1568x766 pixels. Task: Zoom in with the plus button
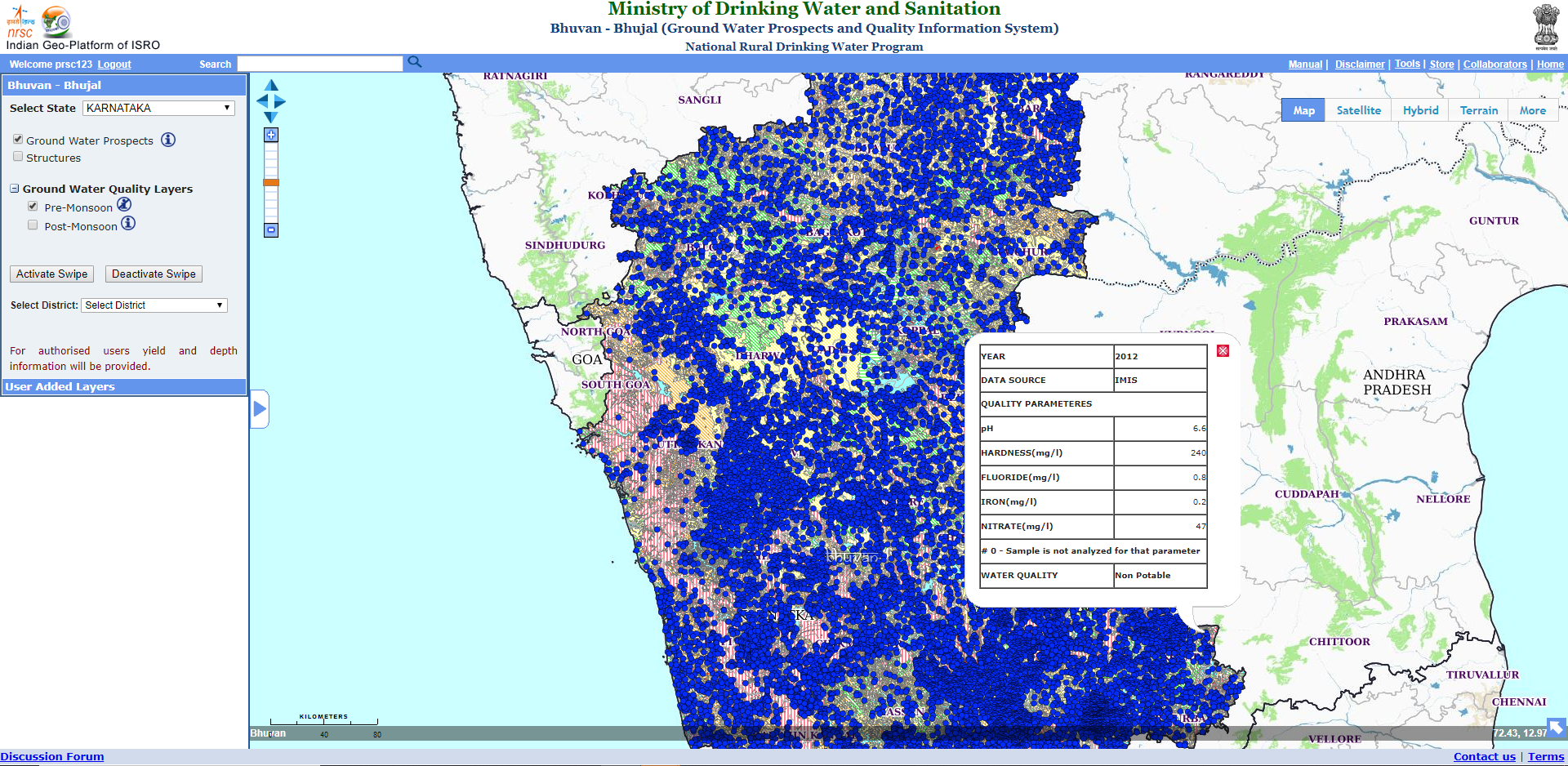coord(271,135)
